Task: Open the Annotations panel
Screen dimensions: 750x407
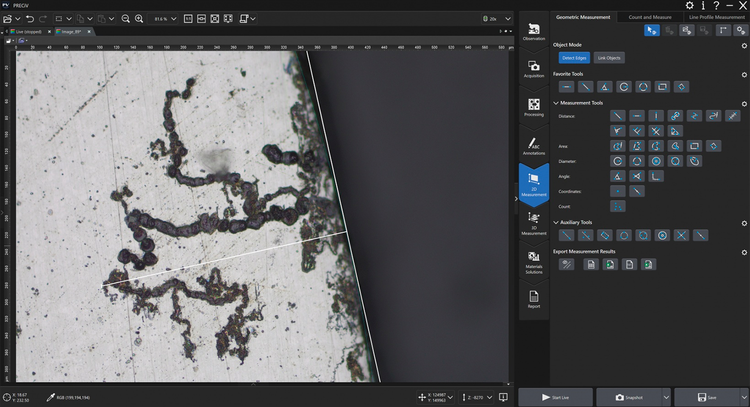Action: (x=534, y=147)
